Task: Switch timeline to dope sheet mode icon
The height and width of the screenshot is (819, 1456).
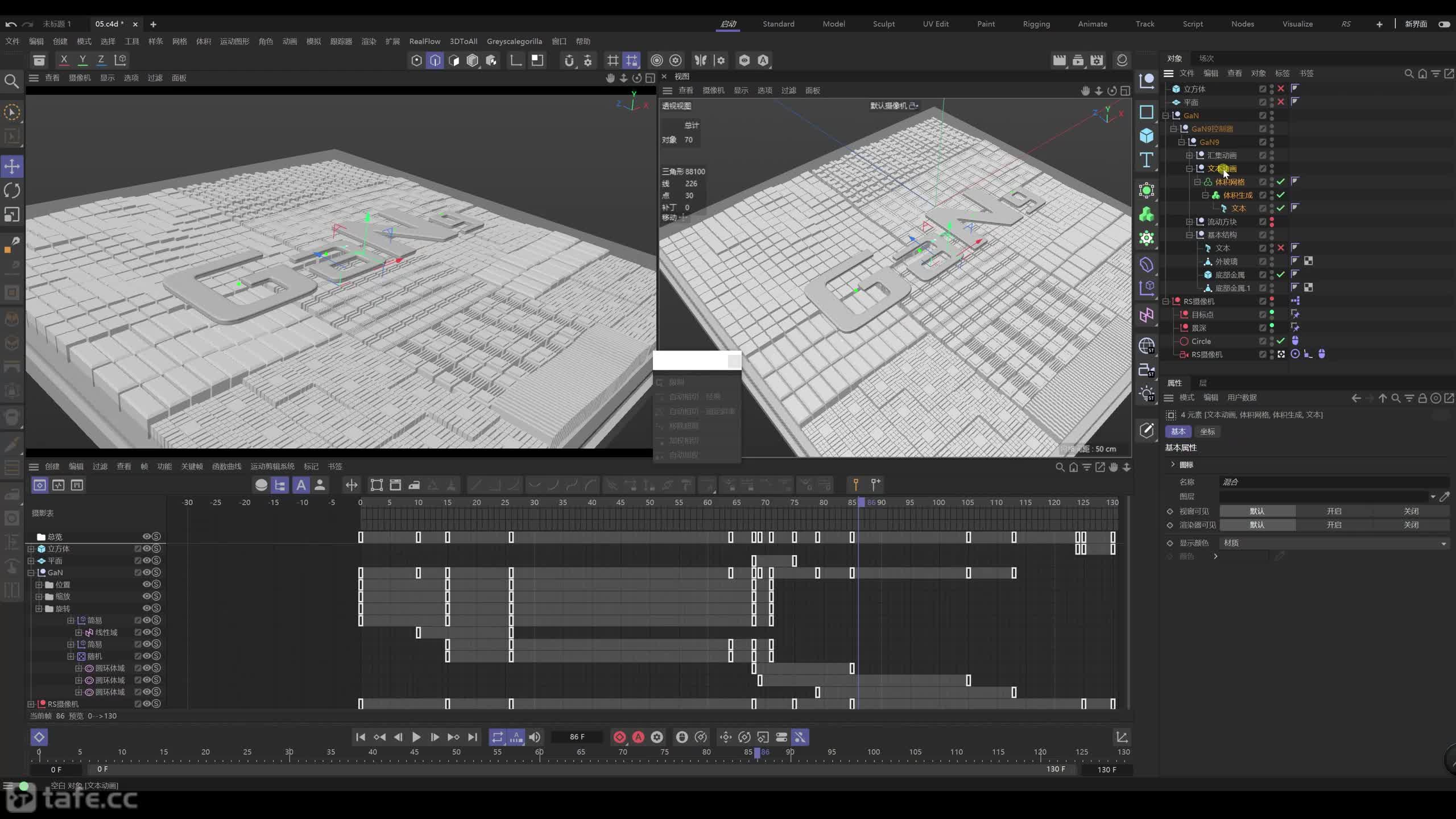Action: coord(40,485)
